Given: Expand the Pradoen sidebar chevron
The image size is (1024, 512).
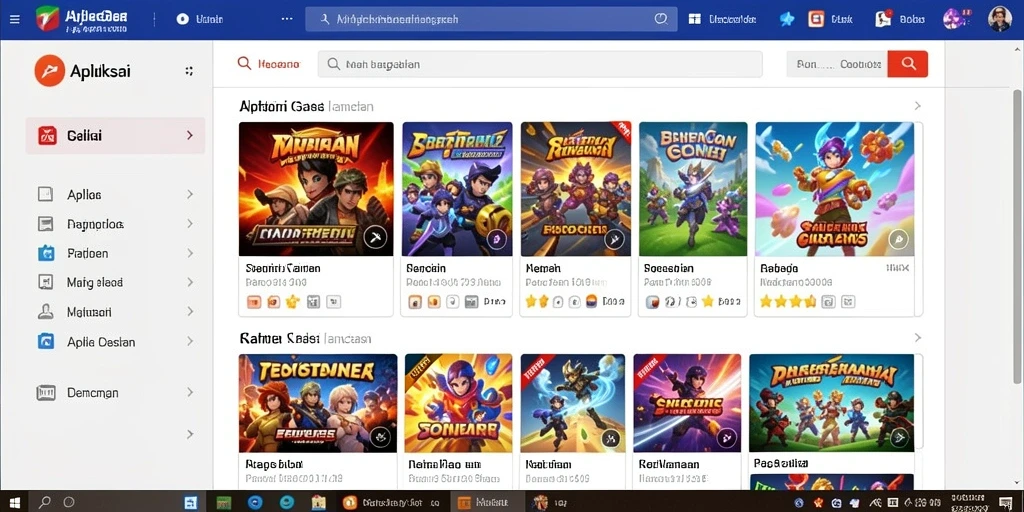Looking at the screenshot, I should 190,253.
